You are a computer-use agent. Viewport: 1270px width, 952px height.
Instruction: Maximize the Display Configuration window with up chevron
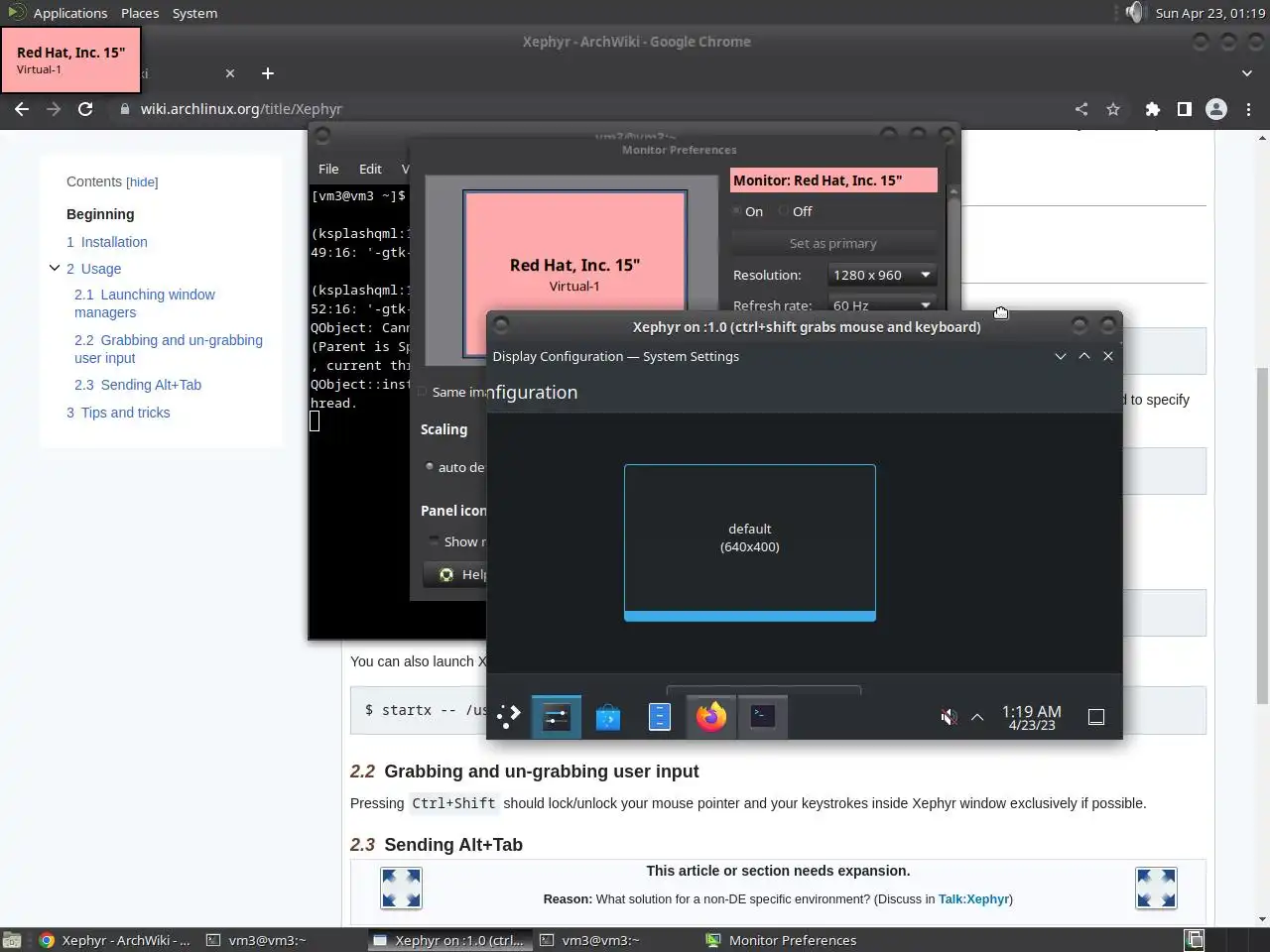click(1084, 356)
